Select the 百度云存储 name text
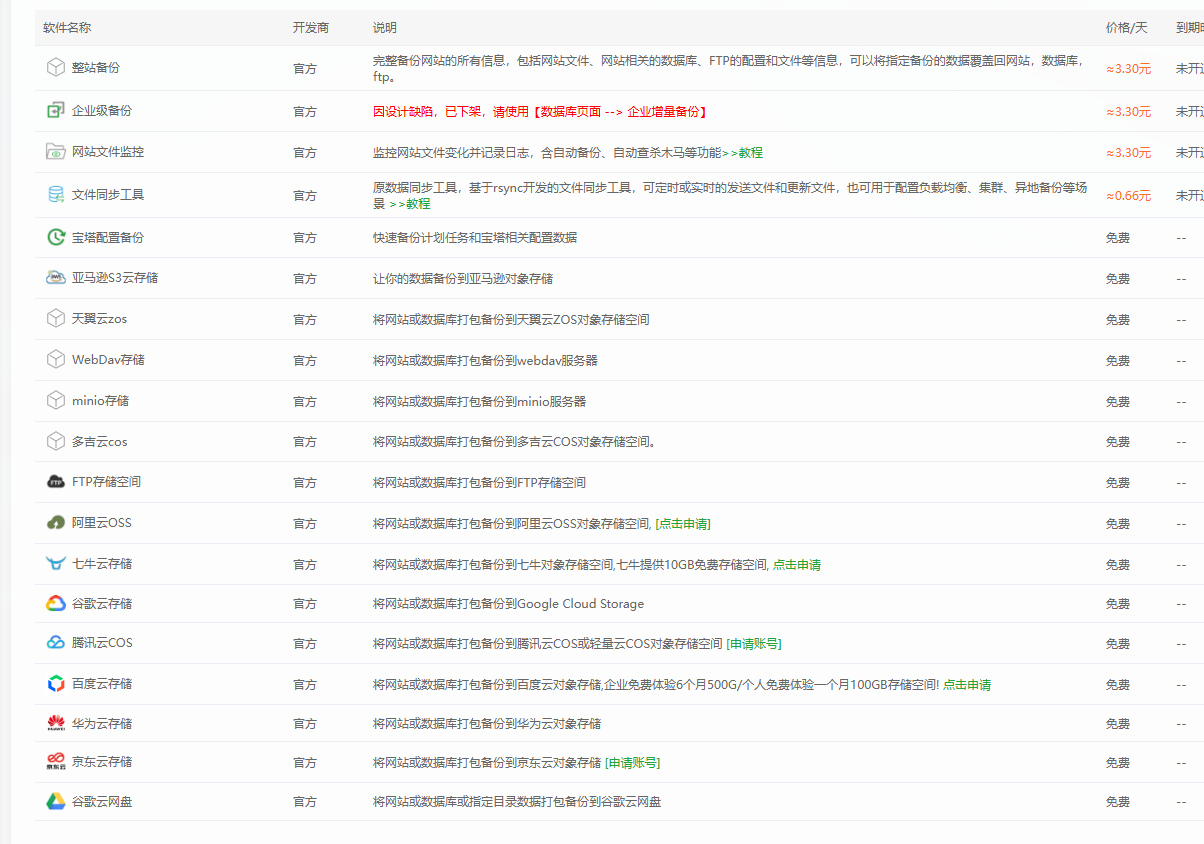Screen dimensions: 1204x844 point(102,684)
